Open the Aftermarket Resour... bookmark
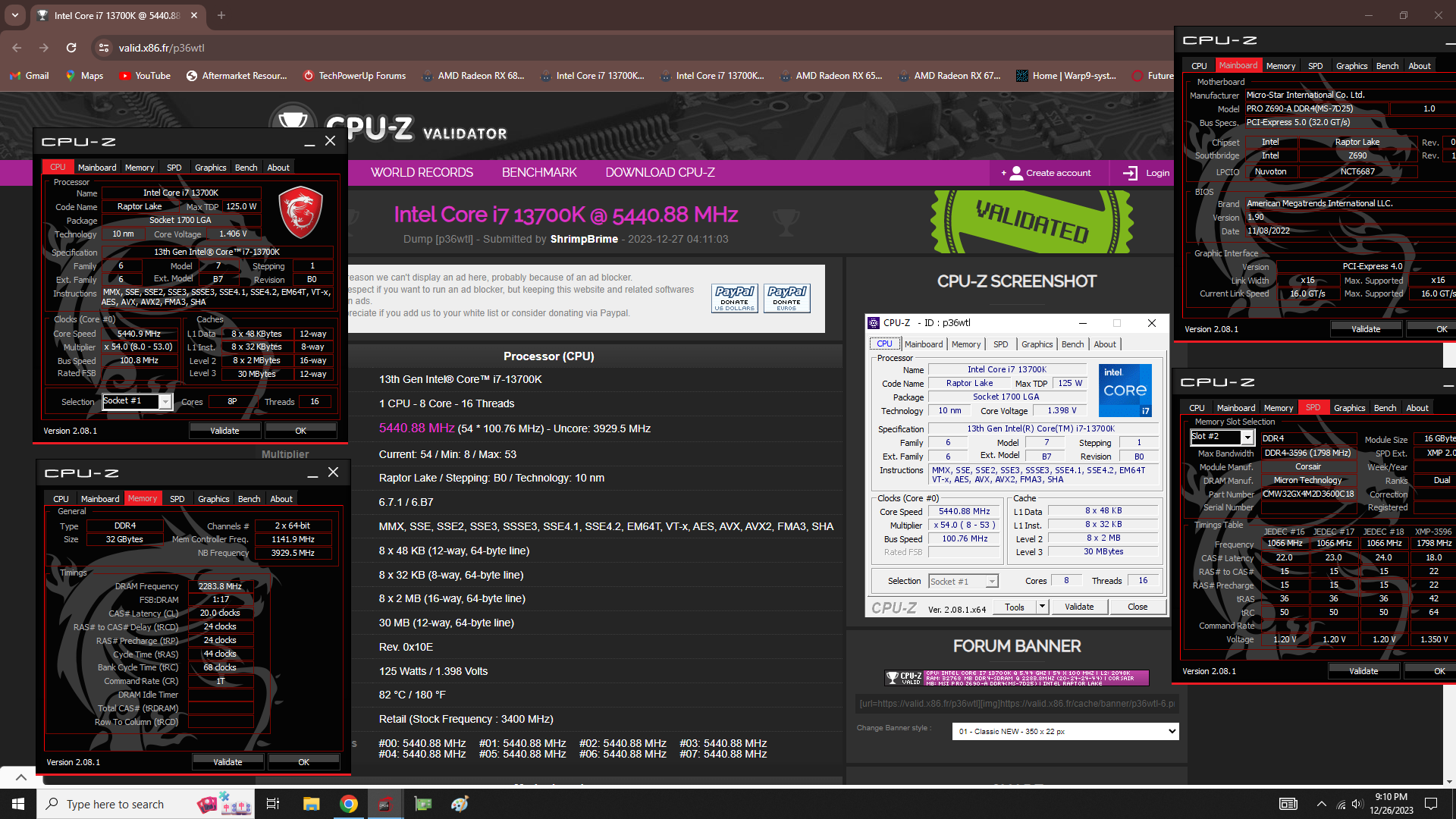The width and height of the screenshot is (1456, 819). pyautogui.click(x=237, y=76)
